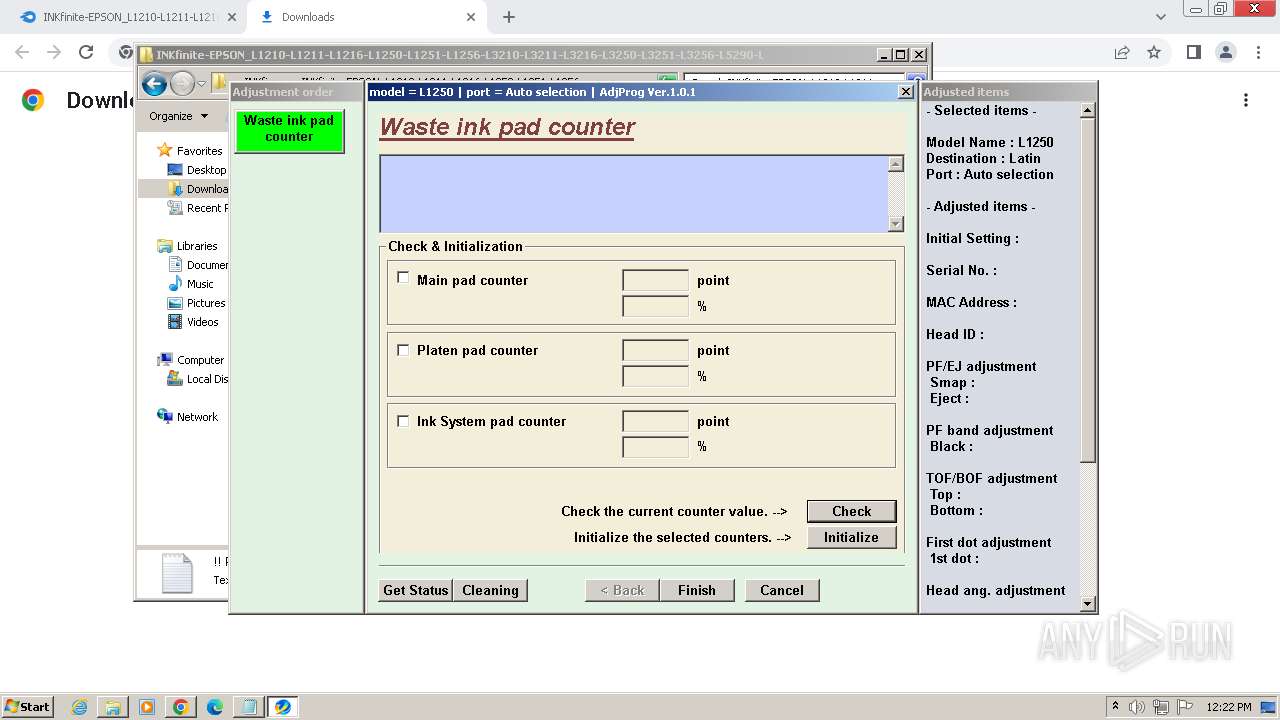Bookmark this page with the star
Image resolution: width=1280 pixels, height=720 pixels.
tap(1154, 52)
